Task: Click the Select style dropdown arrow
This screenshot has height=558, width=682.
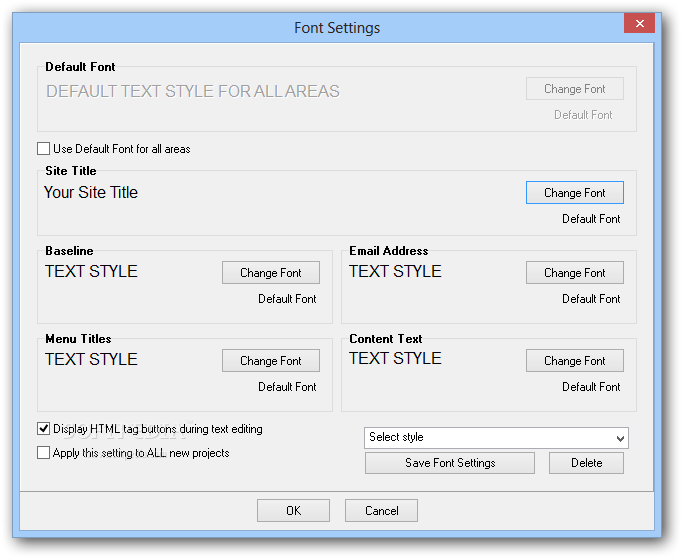Action: 621,438
